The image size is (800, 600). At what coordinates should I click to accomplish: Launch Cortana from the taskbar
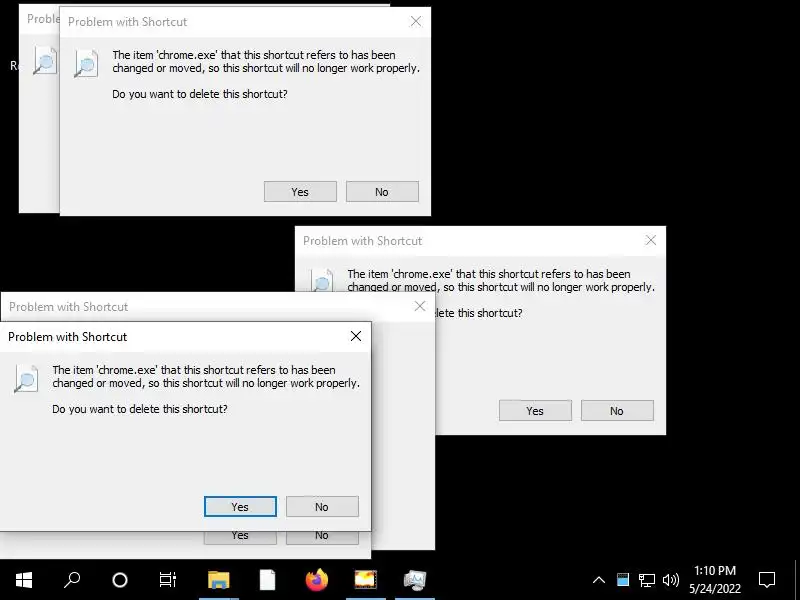[x=120, y=580]
